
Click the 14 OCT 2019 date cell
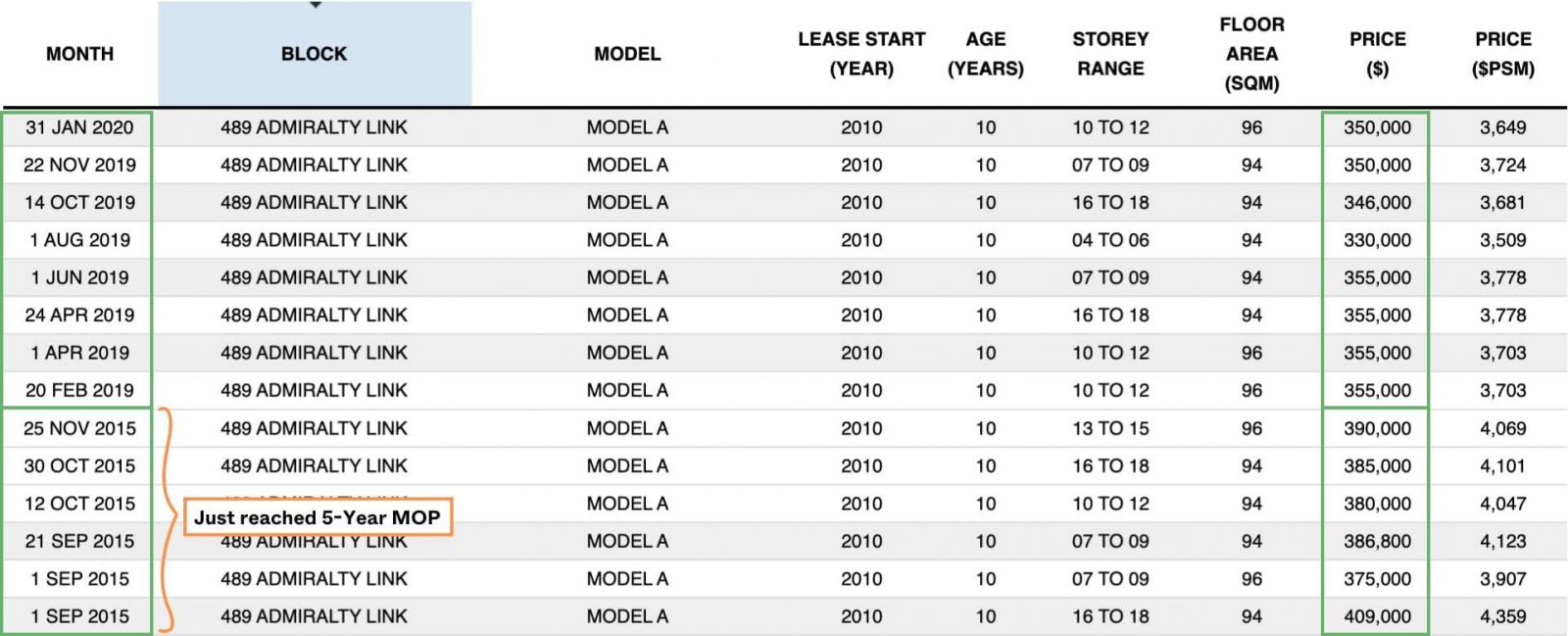click(x=79, y=203)
